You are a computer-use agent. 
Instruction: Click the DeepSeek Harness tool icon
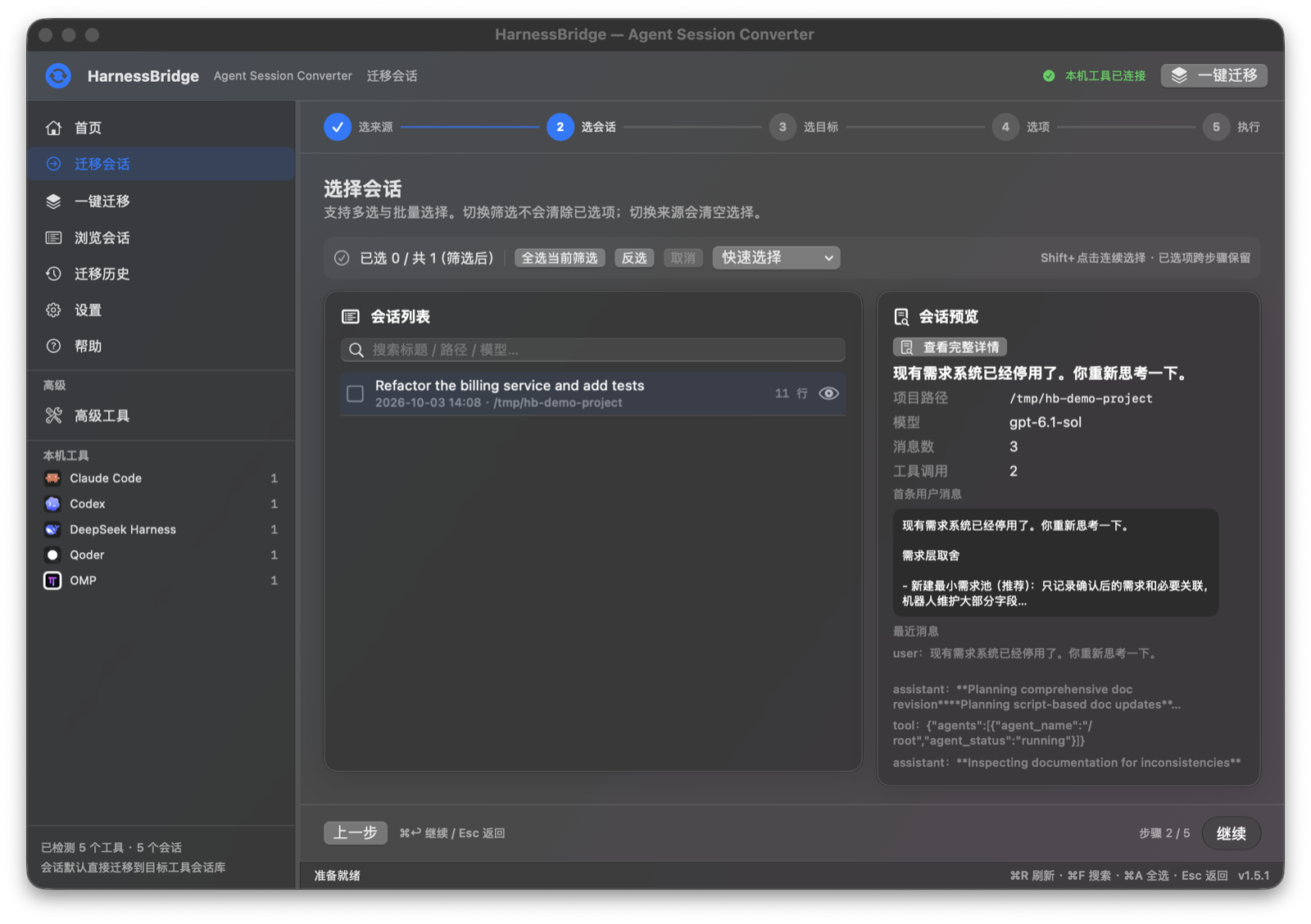pos(52,529)
